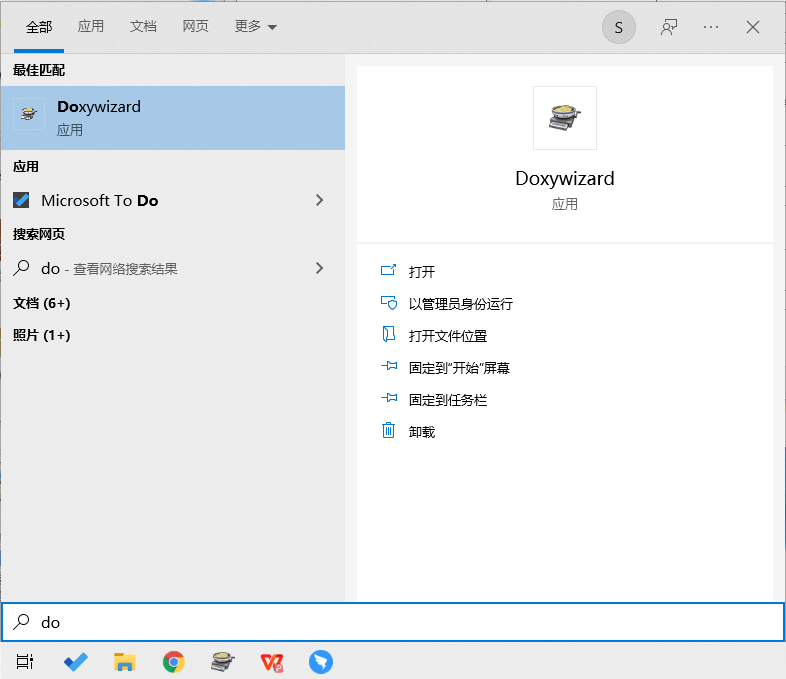The width and height of the screenshot is (786, 679).
Task: Open File Explorer from the taskbar
Action: (x=124, y=661)
